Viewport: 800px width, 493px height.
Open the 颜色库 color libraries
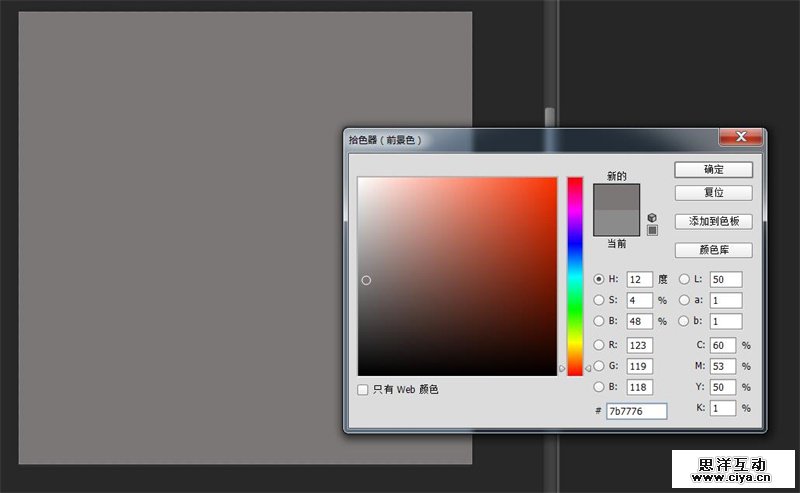pos(713,250)
